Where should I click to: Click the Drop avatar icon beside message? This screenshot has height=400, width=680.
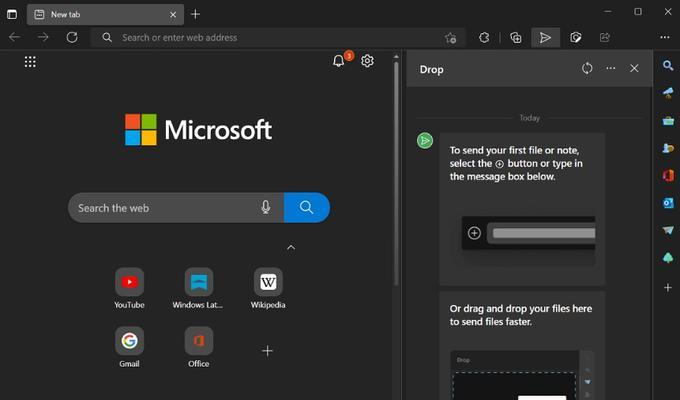(425, 141)
